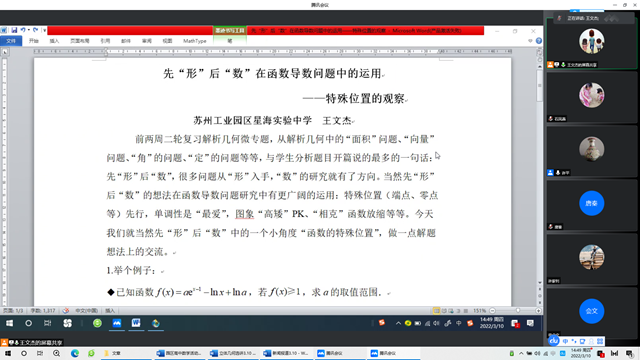This screenshot has width=640, height=360.
Task: Click language 中文(中国) in status bar
Action: [86, 311]
